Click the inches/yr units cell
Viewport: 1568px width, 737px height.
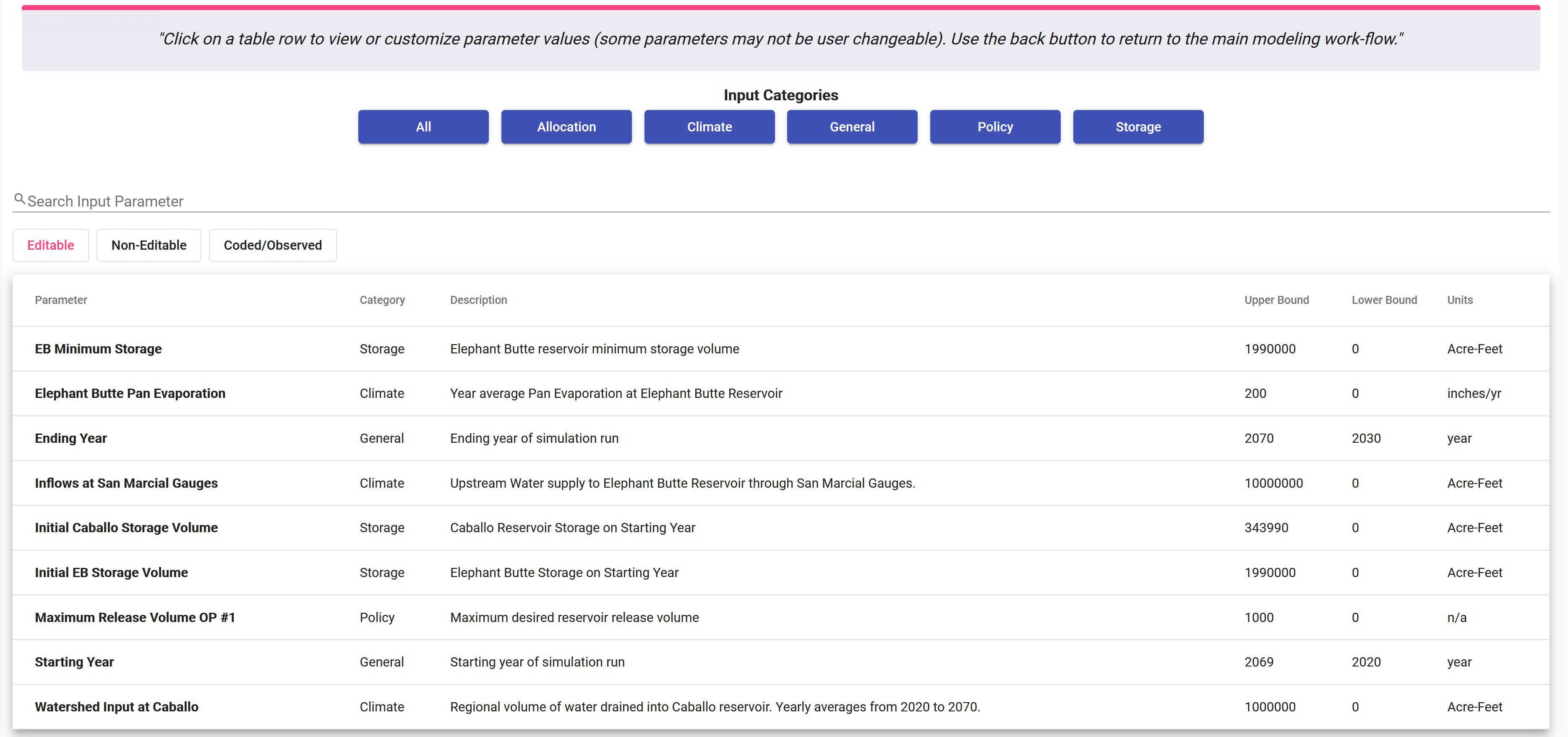click(1474, 394)
